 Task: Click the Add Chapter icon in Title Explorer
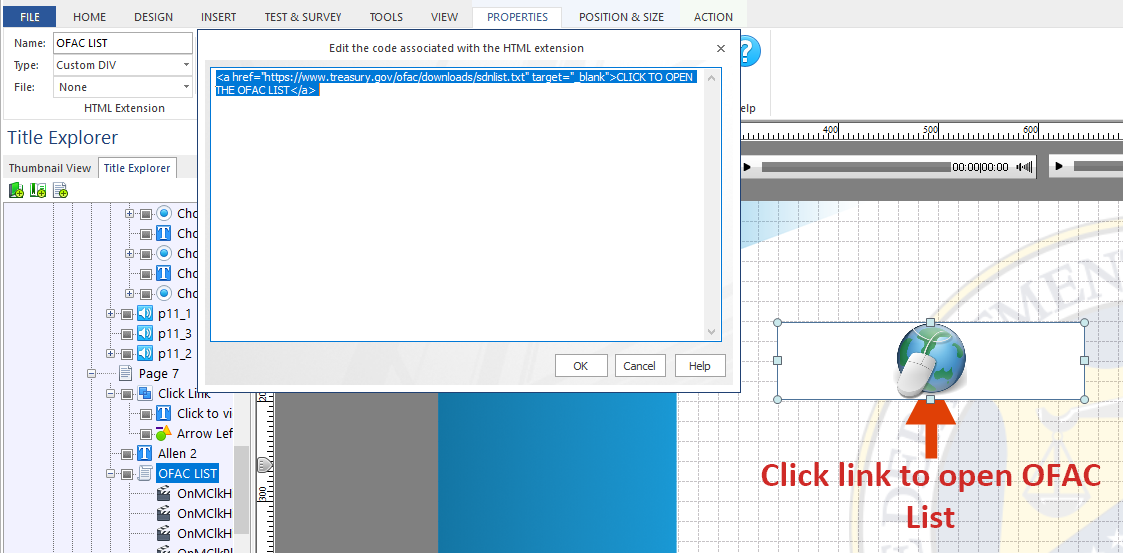pyautogui.click(x=16, y=190)
